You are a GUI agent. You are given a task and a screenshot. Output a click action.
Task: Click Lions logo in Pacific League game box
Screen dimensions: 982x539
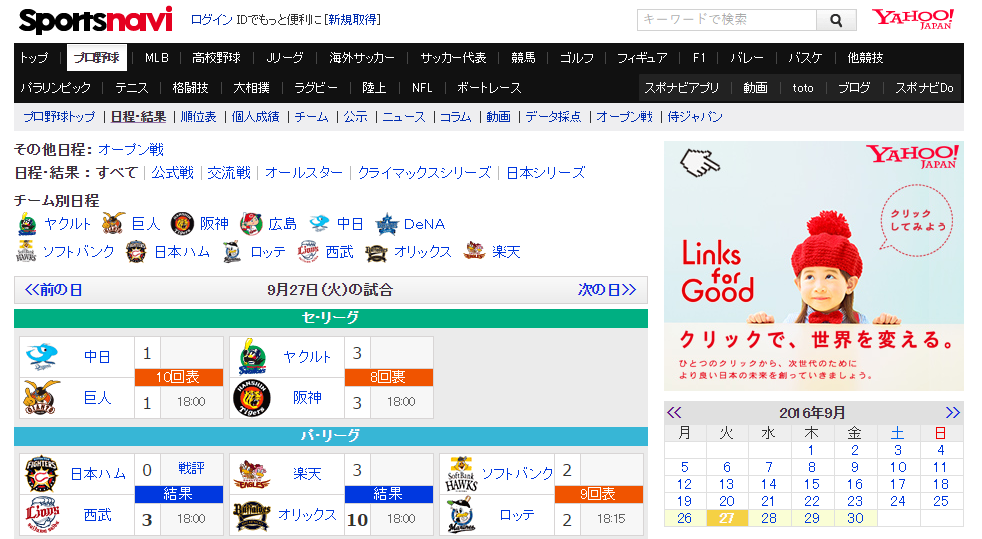pyautogui.click(x=41, y=515)
